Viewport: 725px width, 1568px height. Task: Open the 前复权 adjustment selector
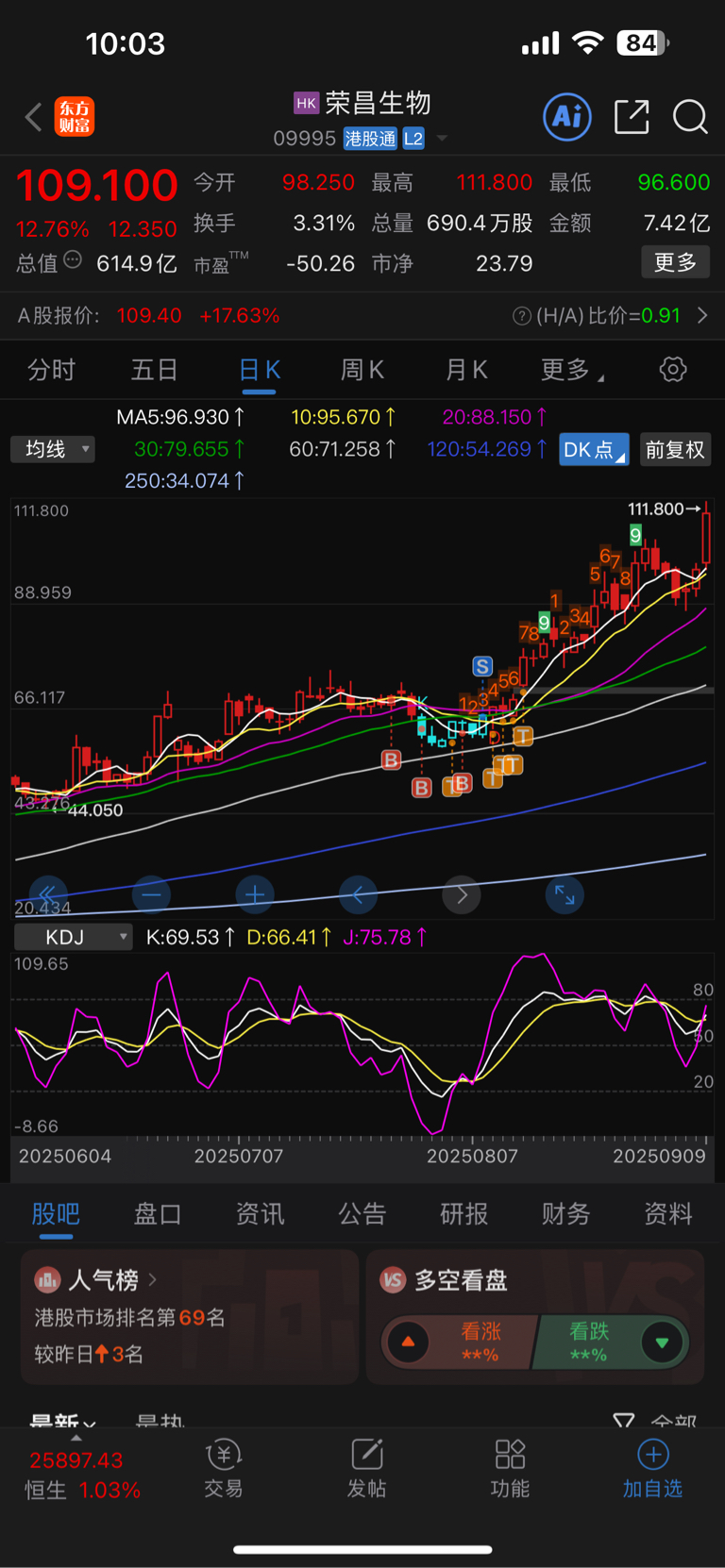point(675,450)
